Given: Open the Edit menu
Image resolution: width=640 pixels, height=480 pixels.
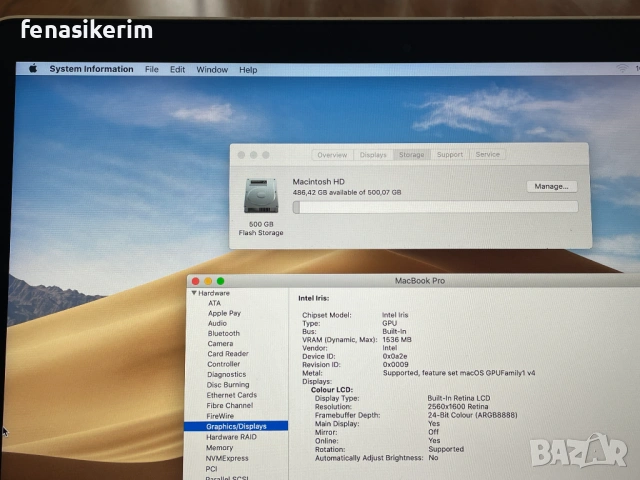Looking at the screenshot, I should [178, 69].
